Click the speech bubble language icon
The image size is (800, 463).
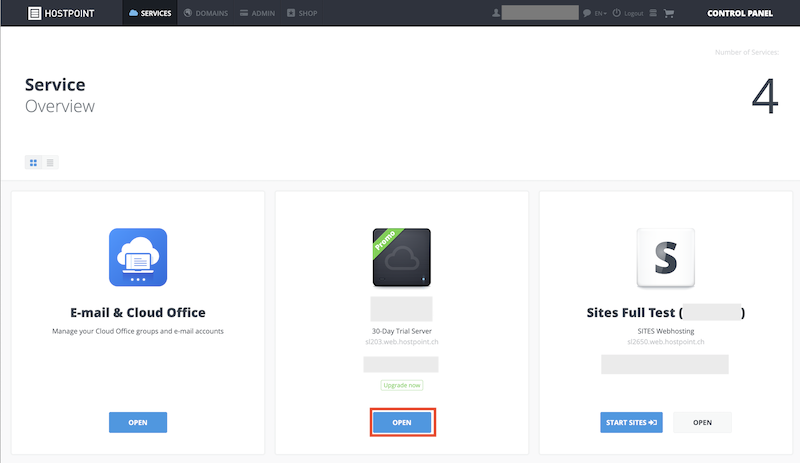587,13
